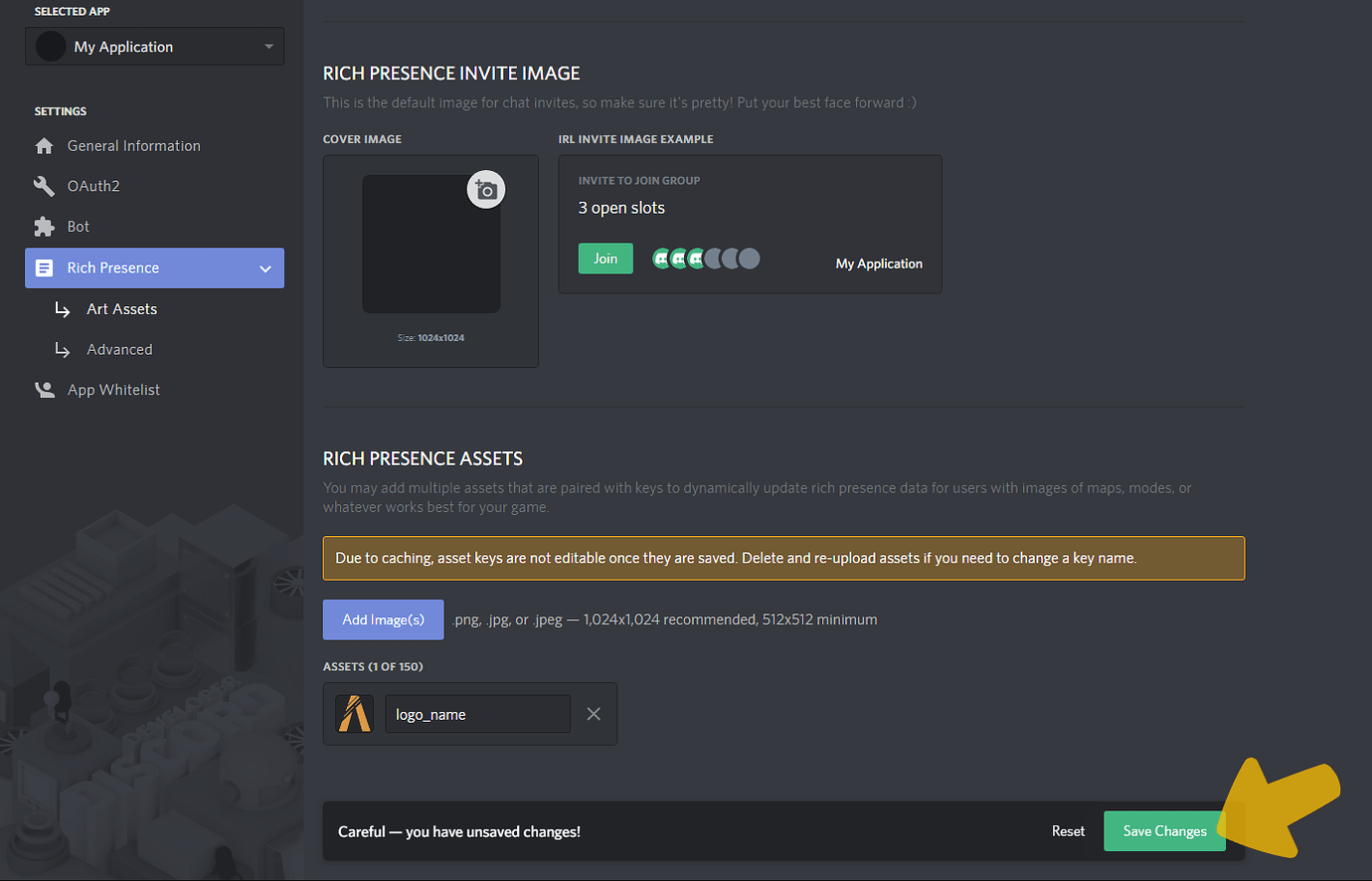Image resolution: width=1372 pixels, height=881 pixels.
Task: Click the arrow icon beside Advanced
Action: (x=62, y=349)
